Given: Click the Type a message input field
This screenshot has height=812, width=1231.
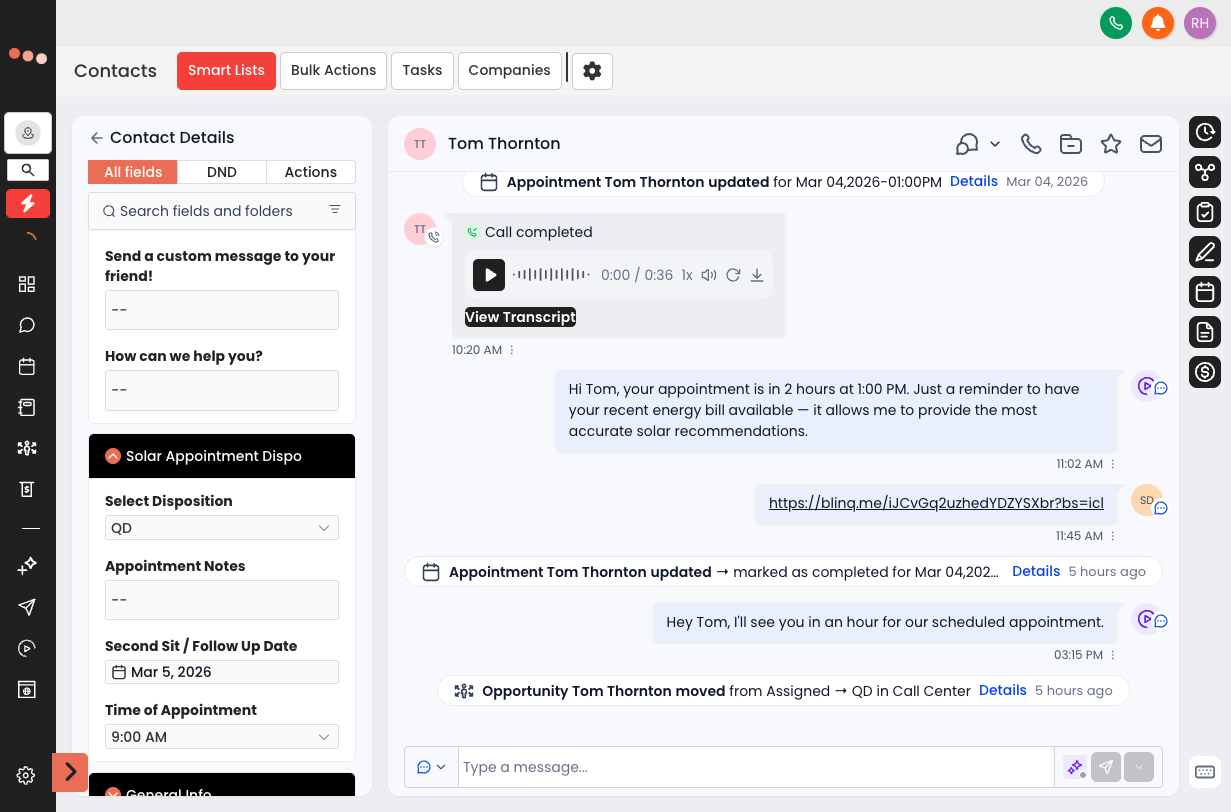Looking at the screenshot, I should 755,767.
